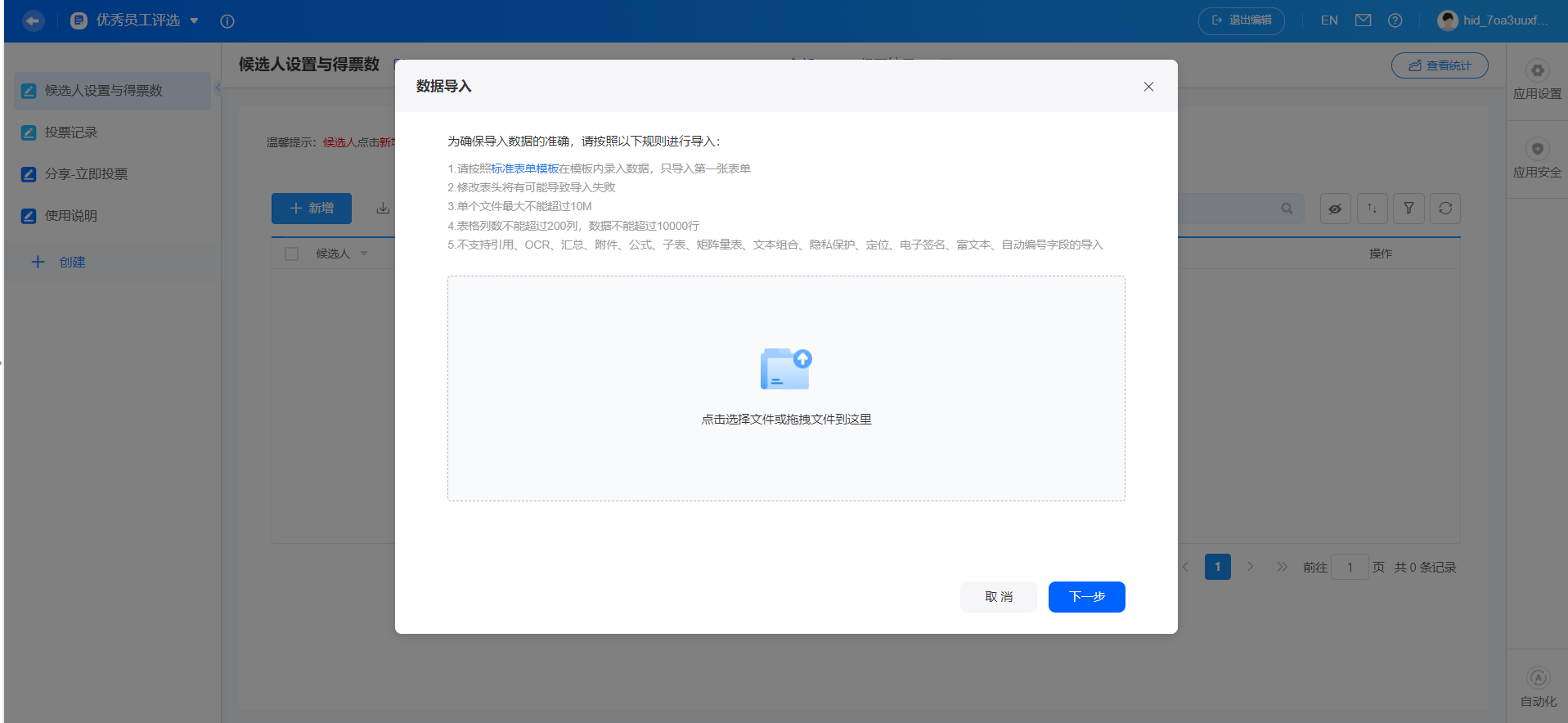The image size is (1568, 723).
Task: Click the next page arrow
Action: point(1250,567)
